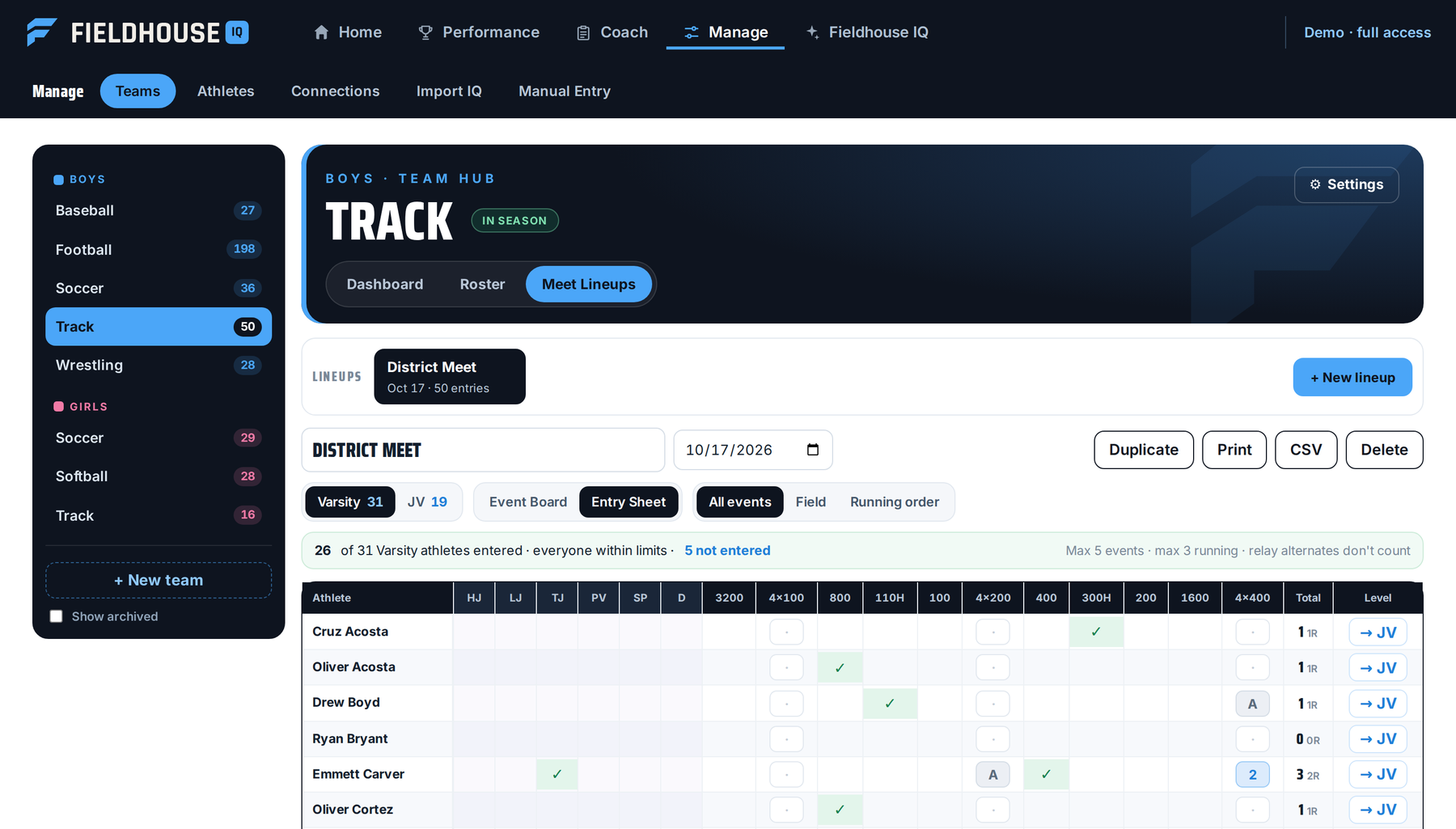The width and height of the screenshot is (1456, 829).
Task: Click Emmett Carver 4×200 alternate cell
Action: pos(993,775)
